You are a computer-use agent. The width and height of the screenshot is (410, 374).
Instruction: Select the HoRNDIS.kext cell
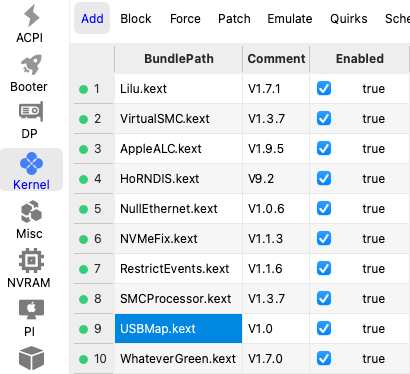[179, 179]
